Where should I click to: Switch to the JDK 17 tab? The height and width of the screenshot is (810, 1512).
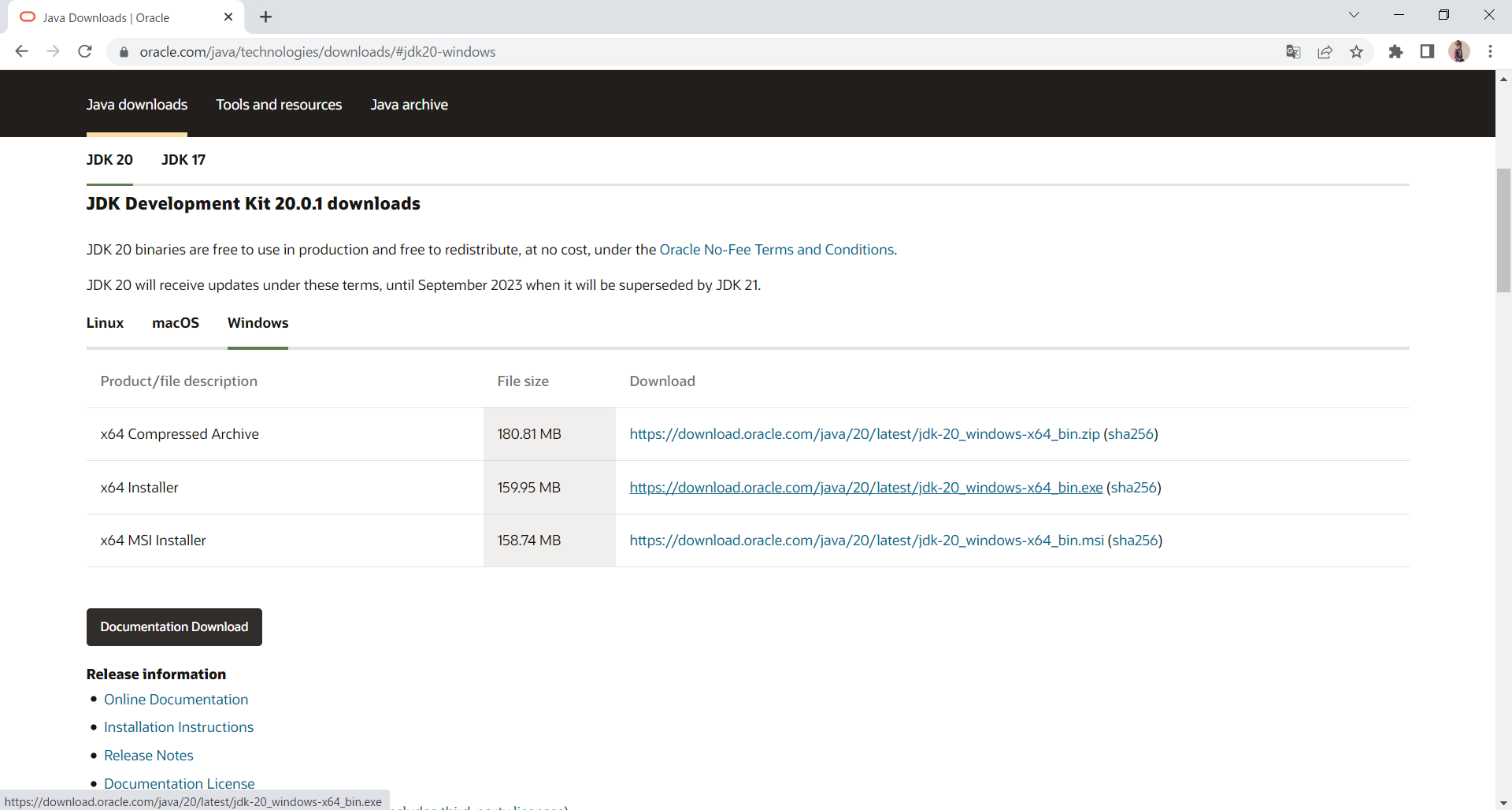point(183,160)
